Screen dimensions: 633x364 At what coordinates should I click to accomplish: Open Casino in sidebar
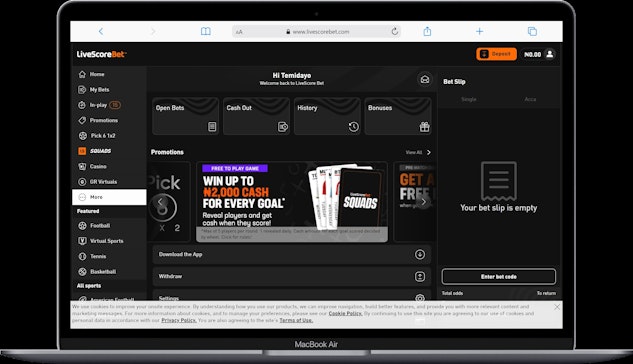tap(98, 166)
